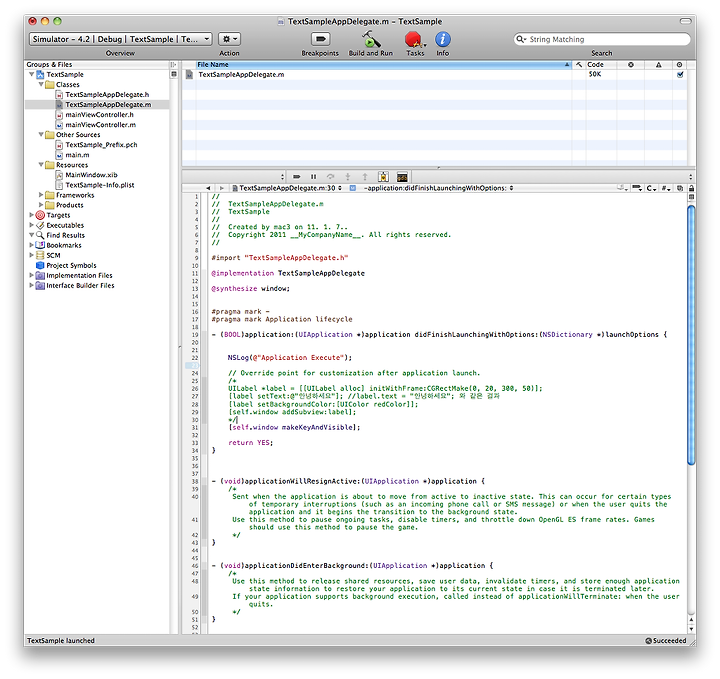The image size is (720, 679).
Task: Sort by the warnings triangle column
Action: click(658, 65)
